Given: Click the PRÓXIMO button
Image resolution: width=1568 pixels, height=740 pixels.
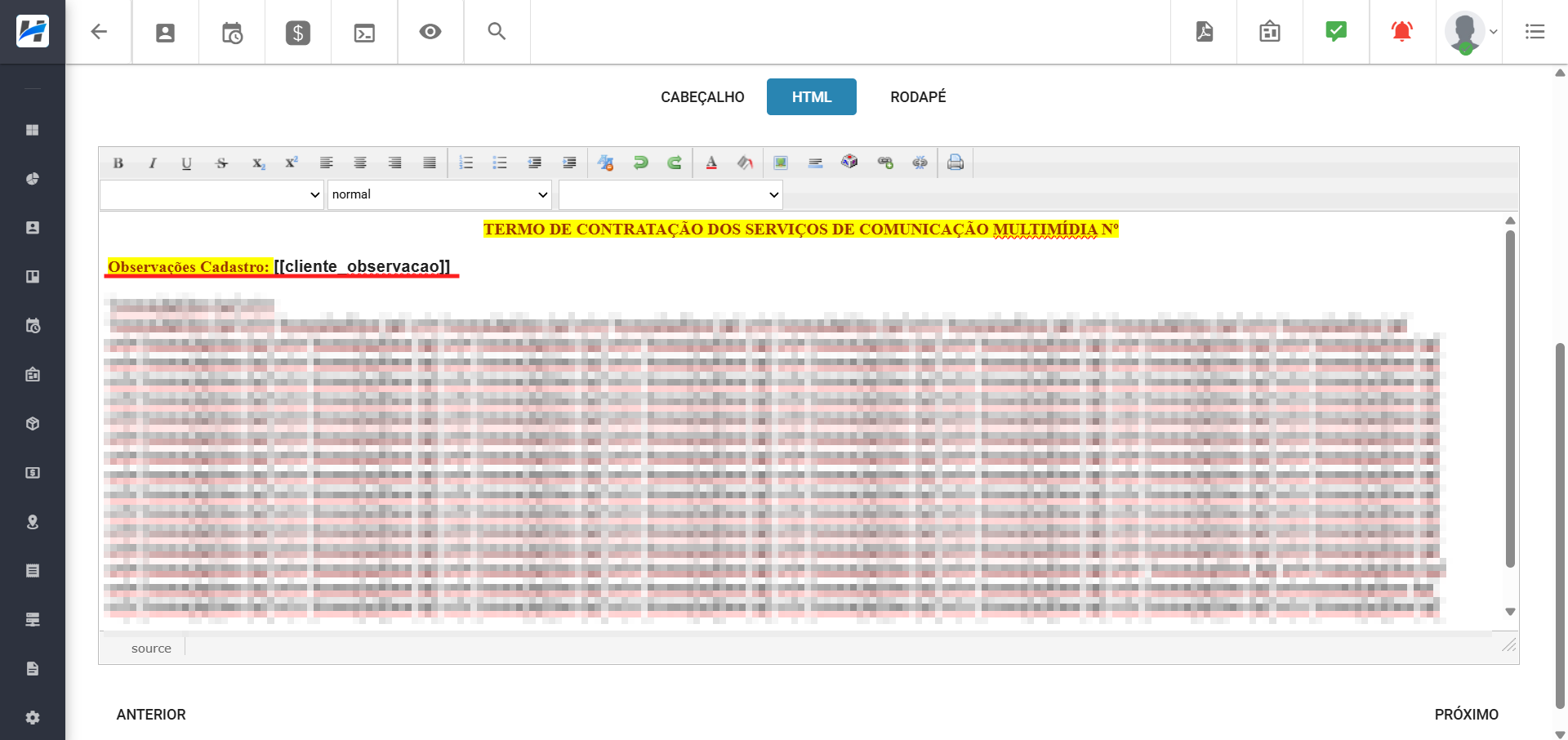Looking at the screenshot, I should tap(1466, 715).
